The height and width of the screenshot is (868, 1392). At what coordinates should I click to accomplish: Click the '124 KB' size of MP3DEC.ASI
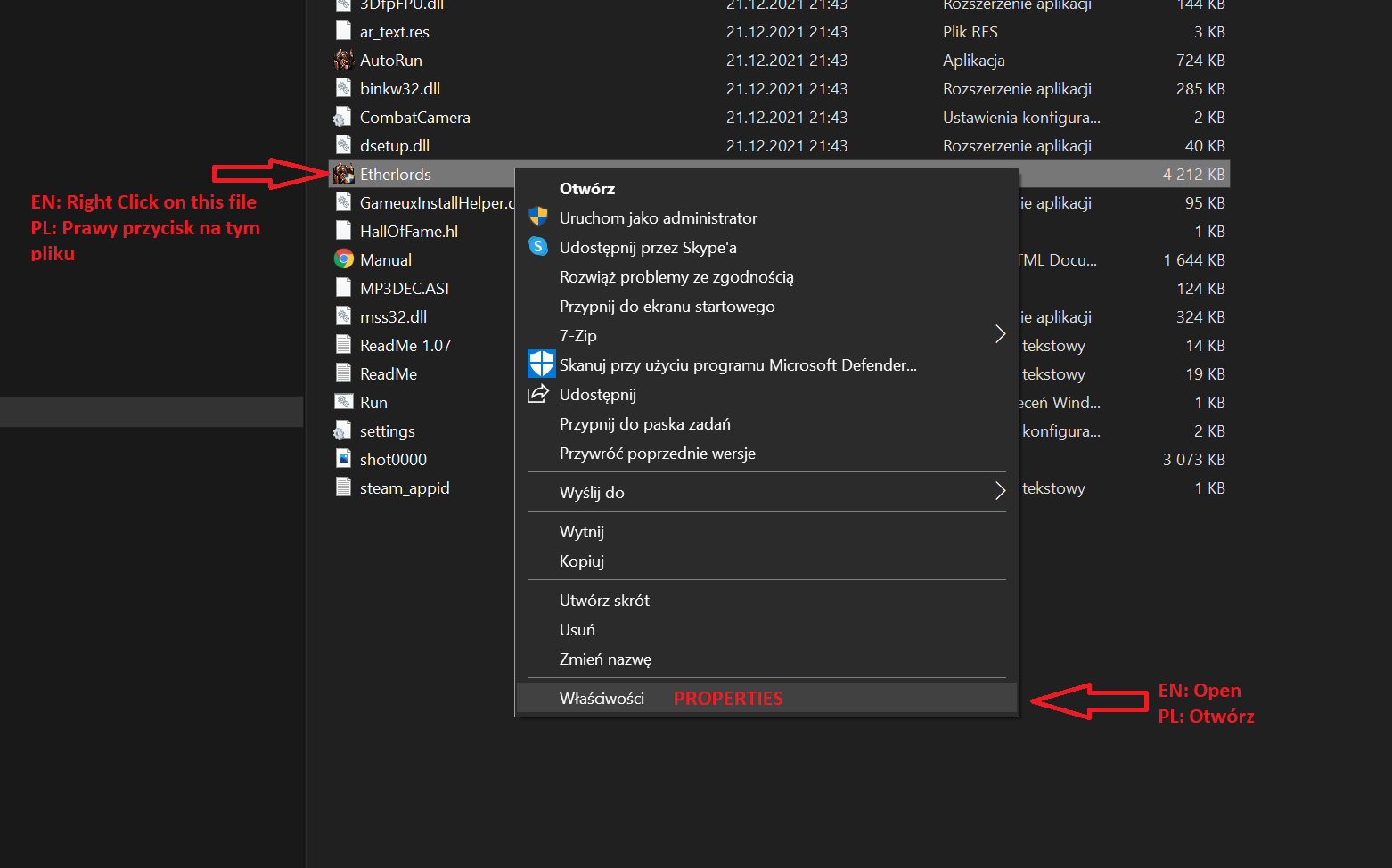tap(1200, 289)
